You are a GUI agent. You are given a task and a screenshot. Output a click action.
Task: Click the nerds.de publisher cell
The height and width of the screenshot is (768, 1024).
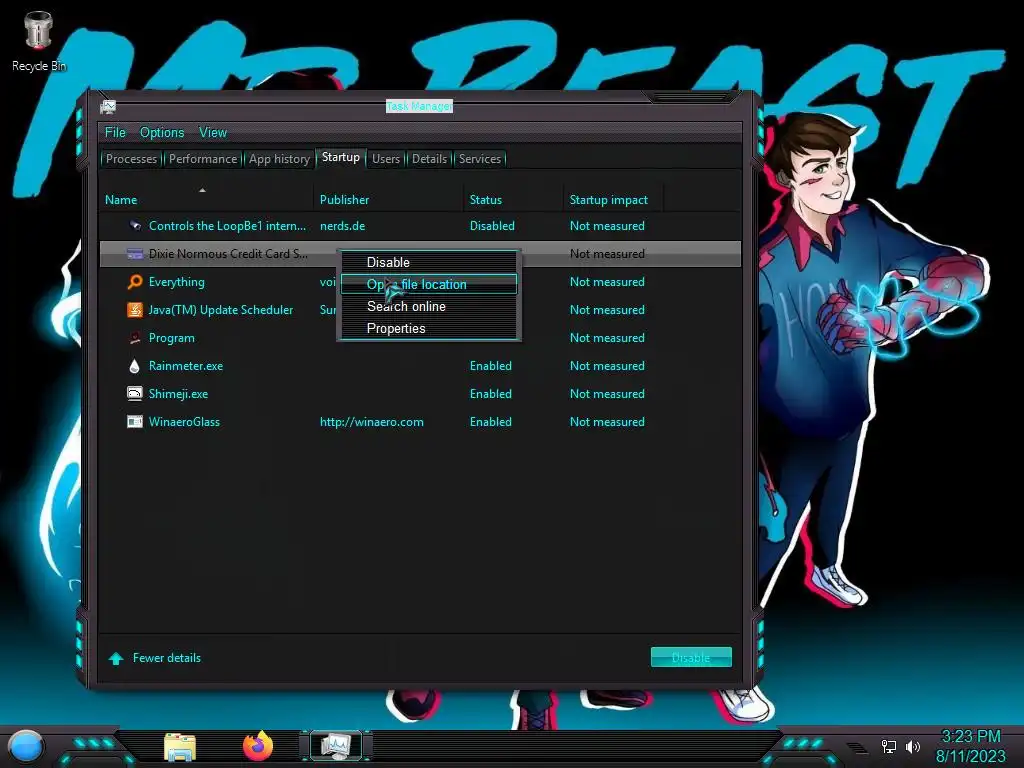(x=342, y=226)
